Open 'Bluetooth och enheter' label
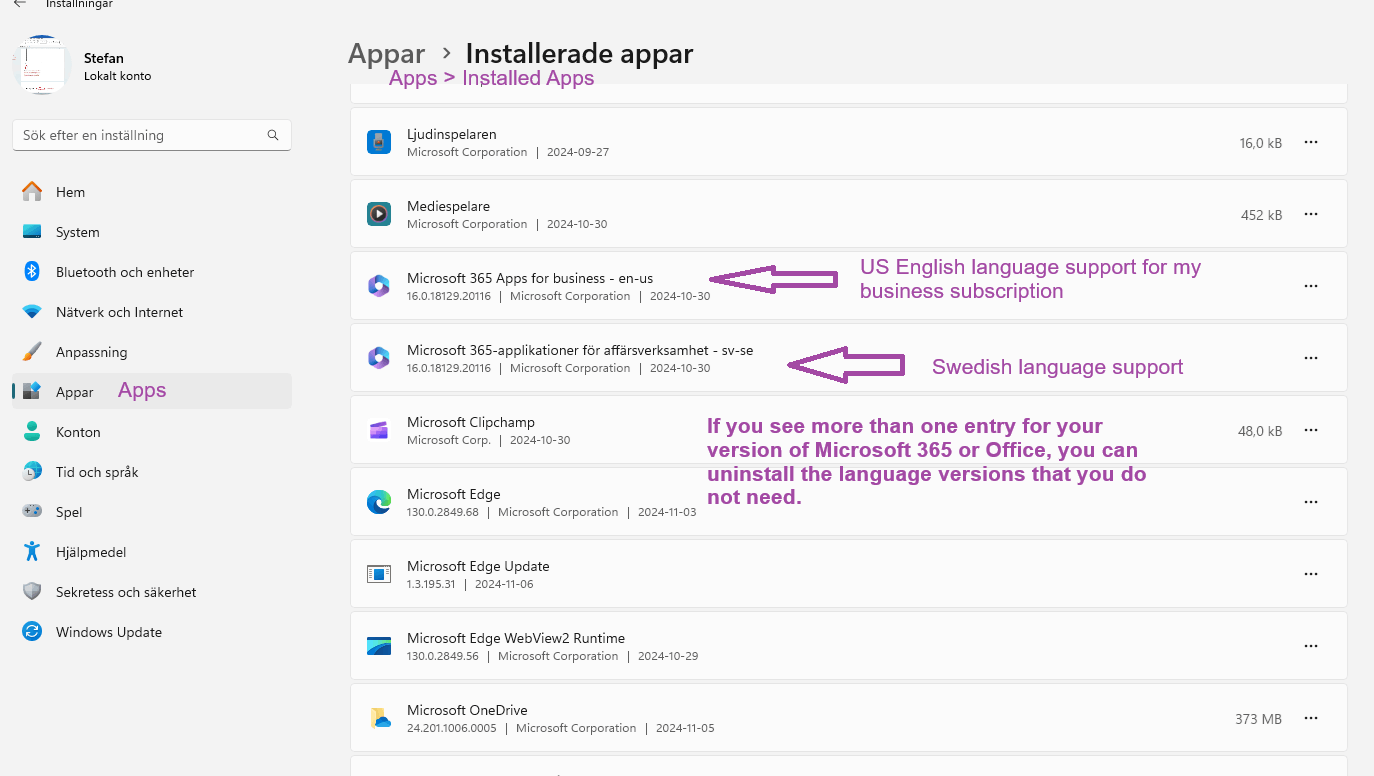This screenshot has height=776, width=1374. pyautogui.click(x=125, y=272)
